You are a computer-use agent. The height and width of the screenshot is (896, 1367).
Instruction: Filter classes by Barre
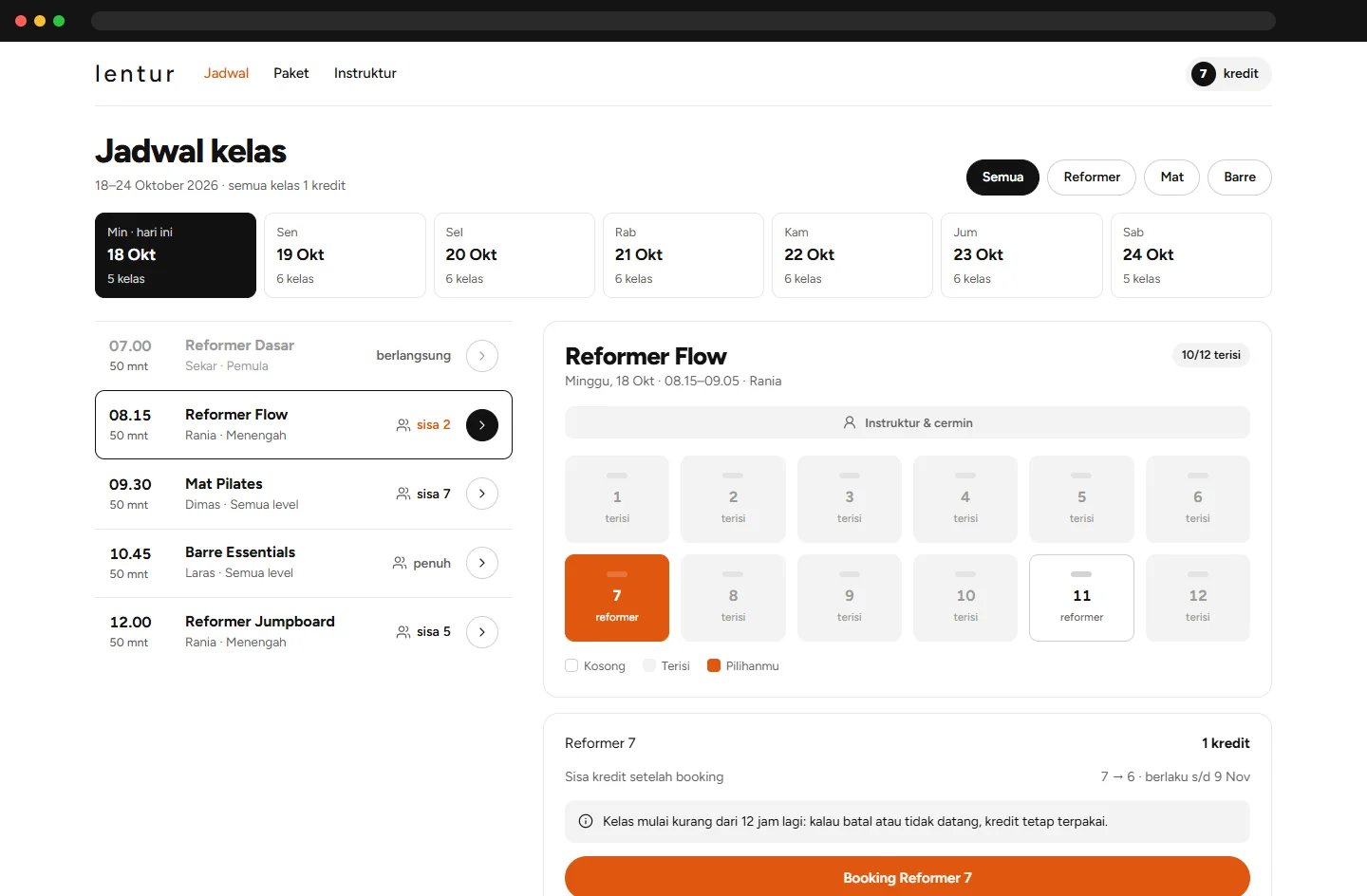pyautogui.click(x=1240, y=177)
